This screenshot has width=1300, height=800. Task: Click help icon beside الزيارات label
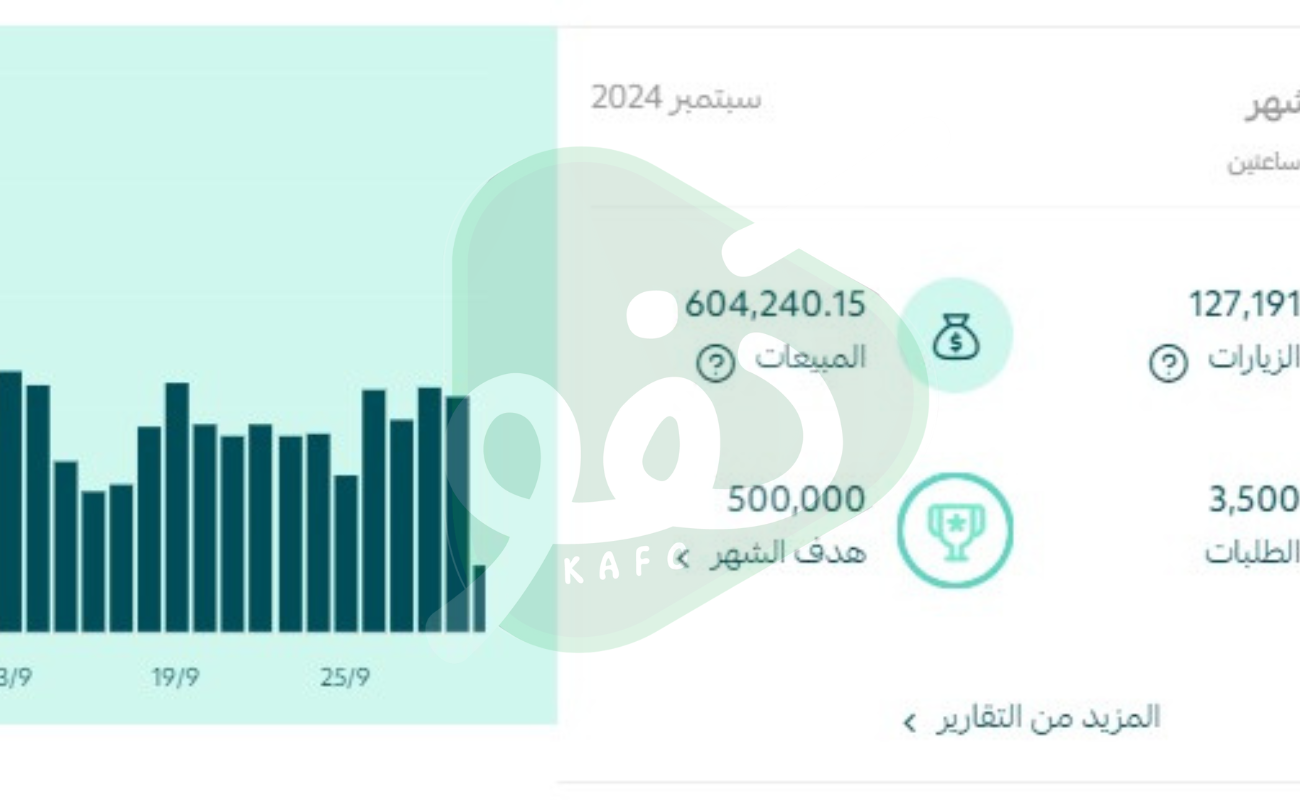pos(1167,364)
